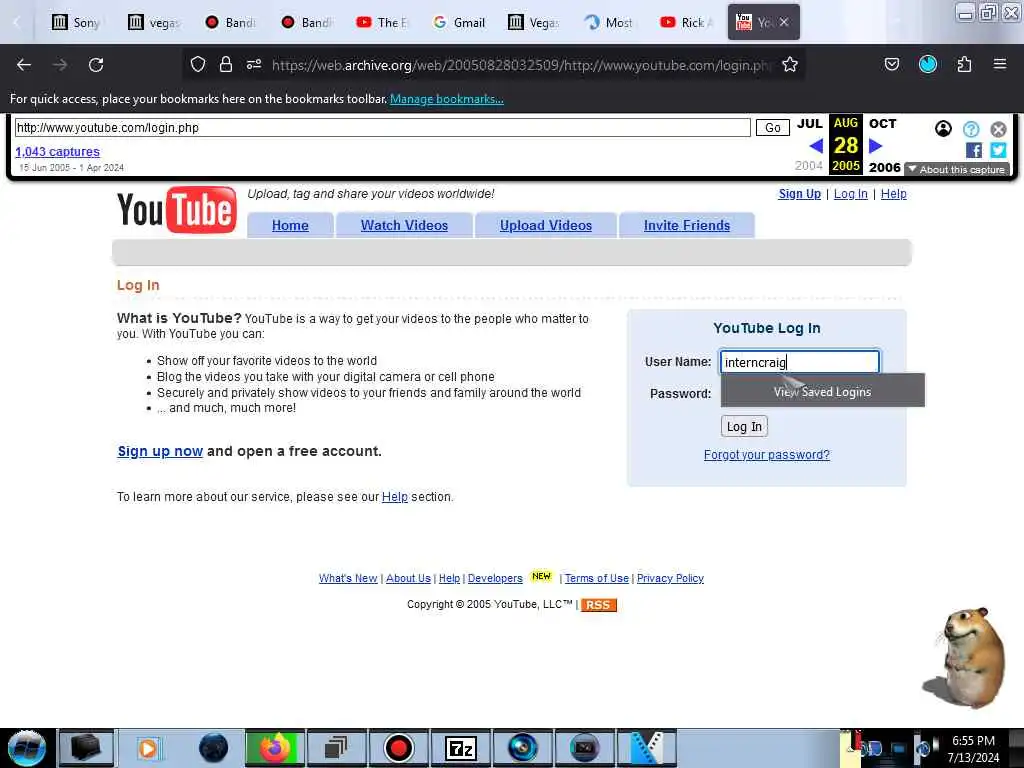Go back with the browser back arrow
This screenshot has height=768, width=1024.
point(24,65)
